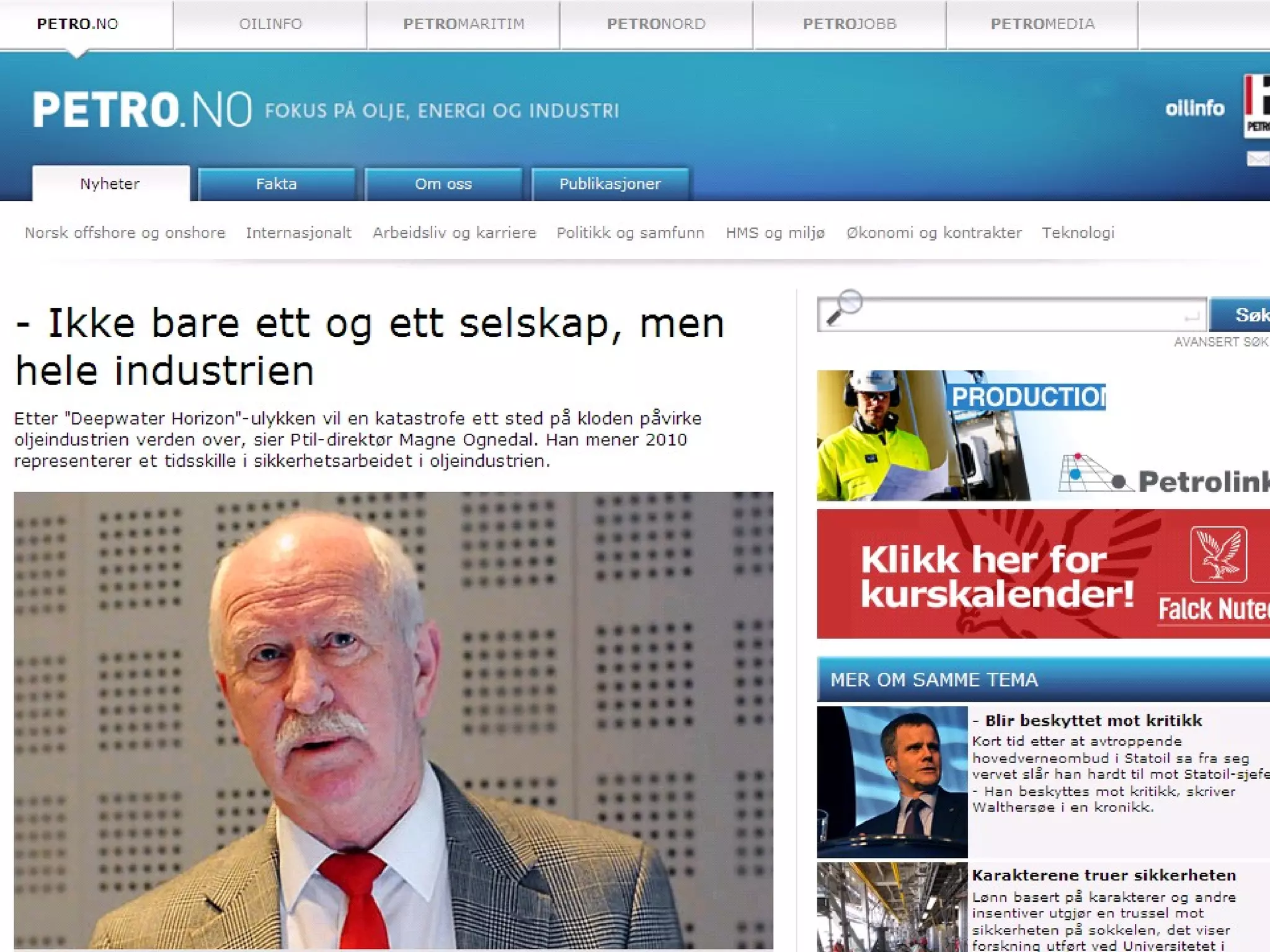1270x952 pixels.
Task: Open the Teknologi category link
Action: [x=1078, y=233]
